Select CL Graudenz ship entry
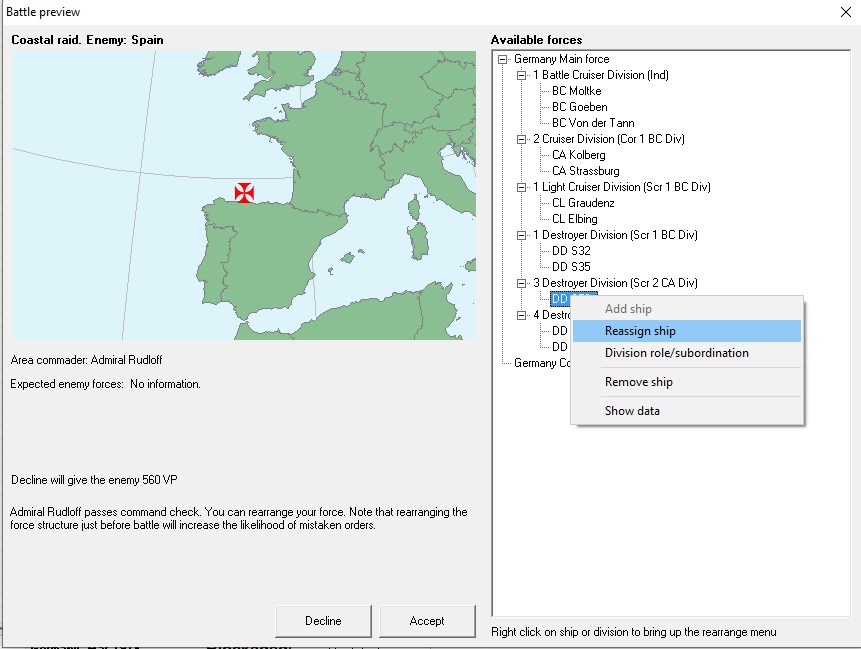 583,203
